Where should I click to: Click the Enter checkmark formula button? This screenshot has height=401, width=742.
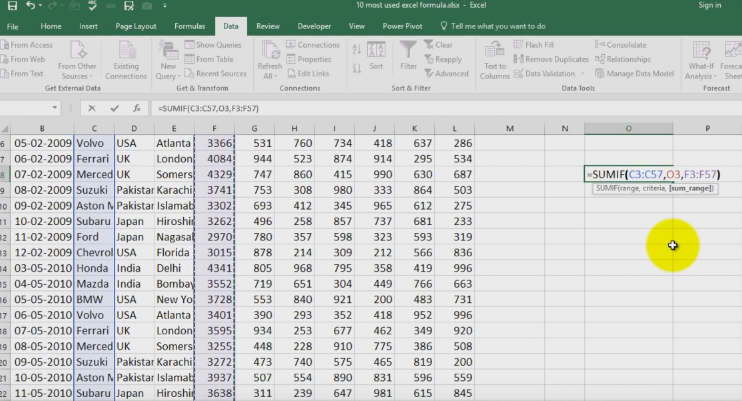coord(115,108)
